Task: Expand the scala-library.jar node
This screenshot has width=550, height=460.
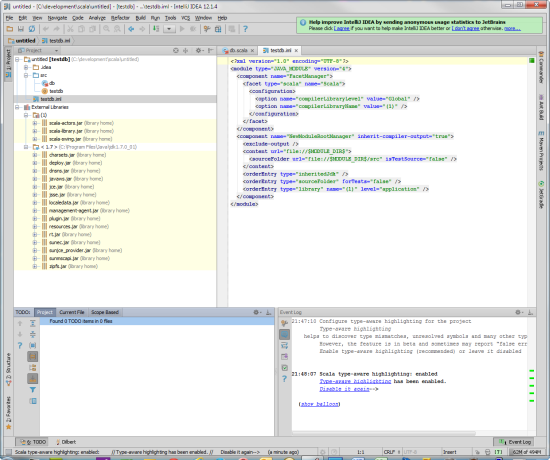Action: (x=35, y=131)
